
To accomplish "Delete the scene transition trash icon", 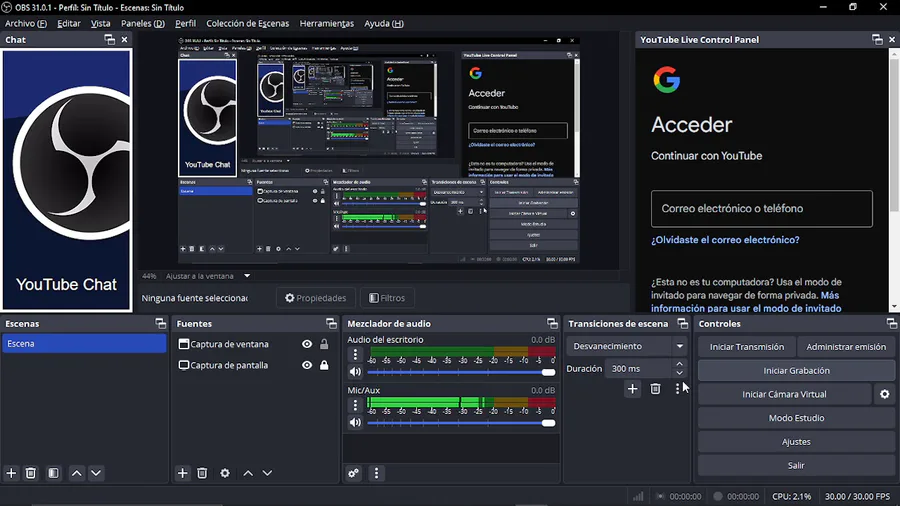I will tap(655, 389).
